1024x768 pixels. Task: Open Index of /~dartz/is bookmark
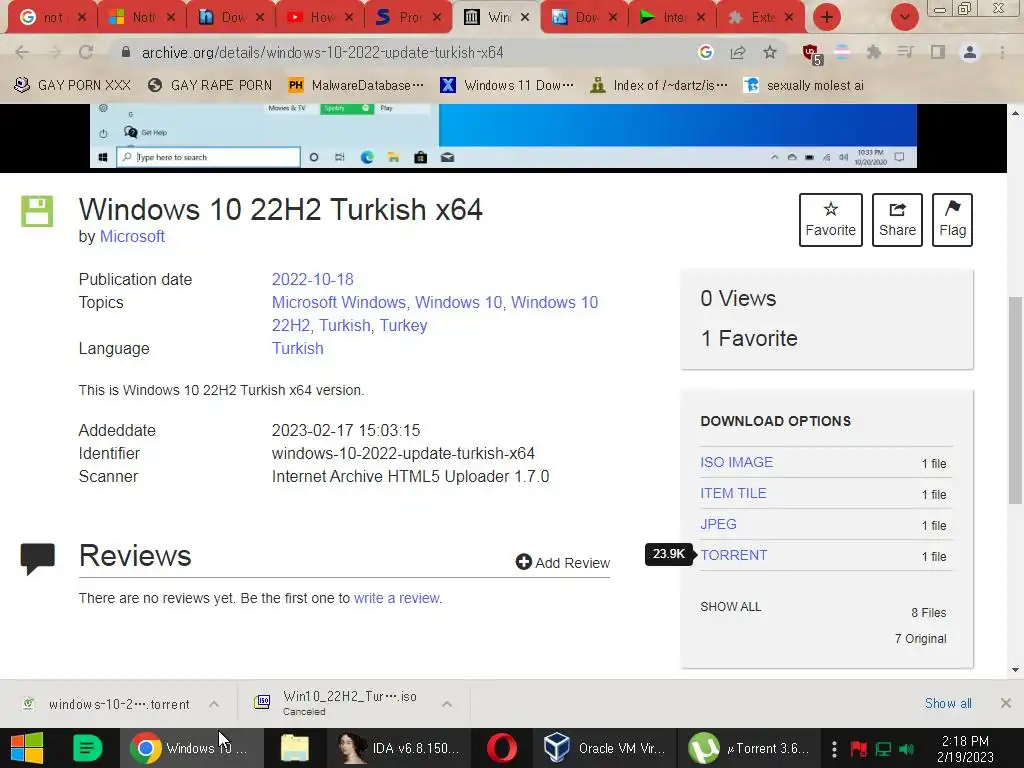pos(659,85)
